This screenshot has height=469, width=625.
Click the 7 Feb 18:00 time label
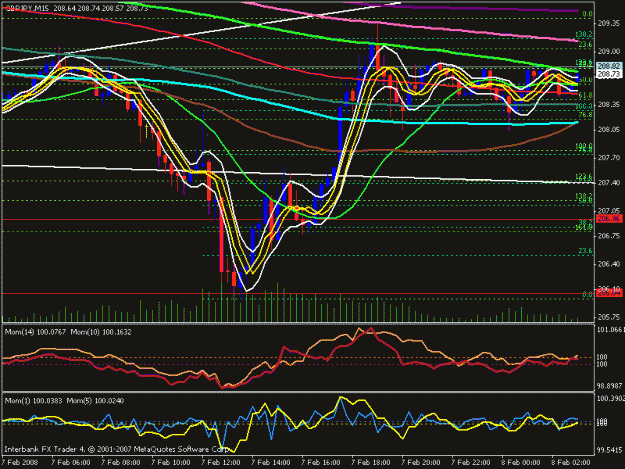[x=371, y=462]
